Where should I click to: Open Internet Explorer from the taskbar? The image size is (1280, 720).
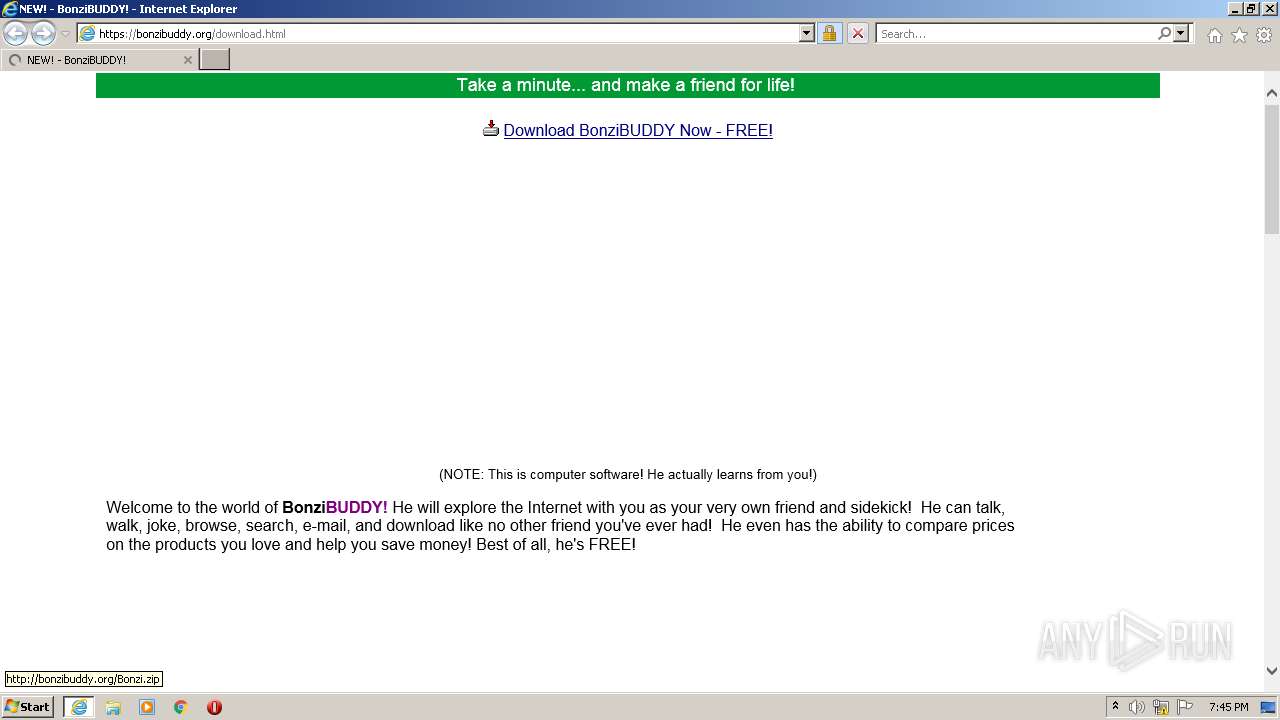79,707
